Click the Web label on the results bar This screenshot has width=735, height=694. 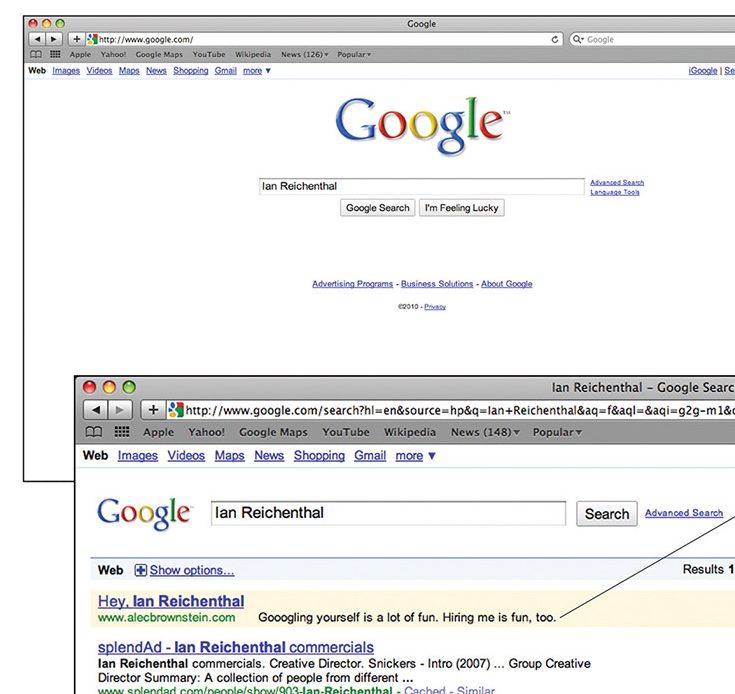coord(111,570)
